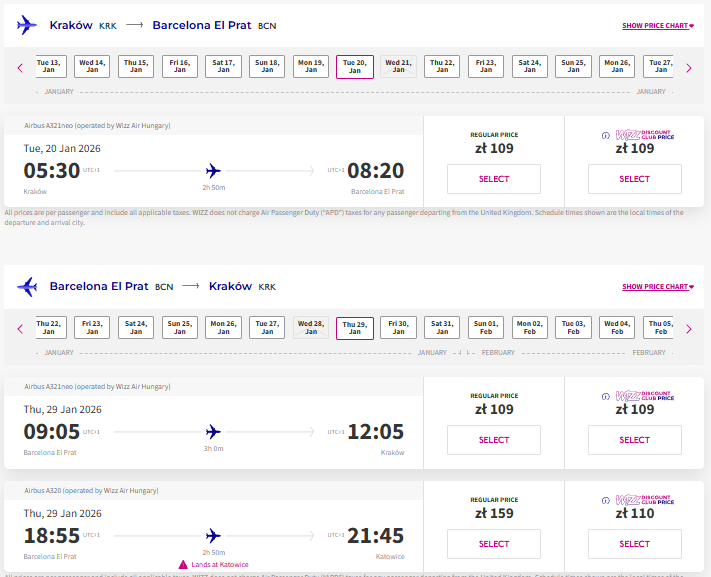Click plane icon on the 18:55 flight route
Screen dimensions: 711x577
point(213,535)
